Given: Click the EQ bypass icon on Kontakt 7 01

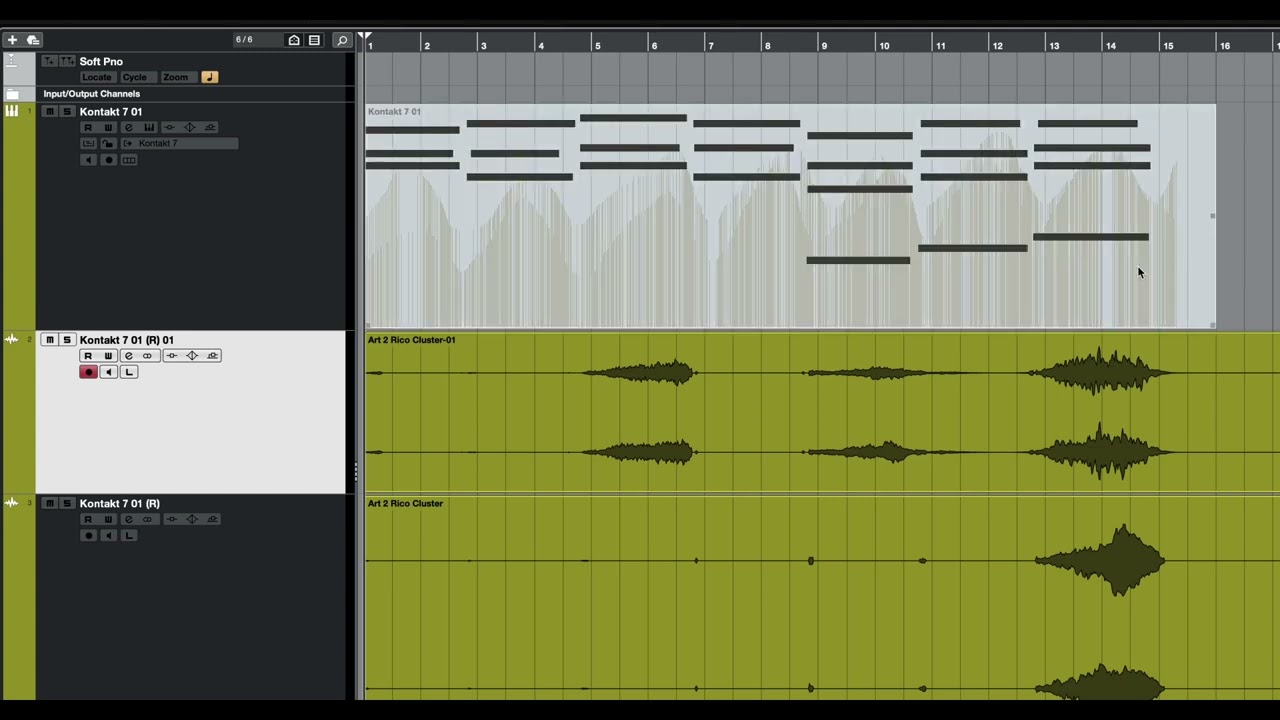Looking at the screenshot, I should 190,128.
